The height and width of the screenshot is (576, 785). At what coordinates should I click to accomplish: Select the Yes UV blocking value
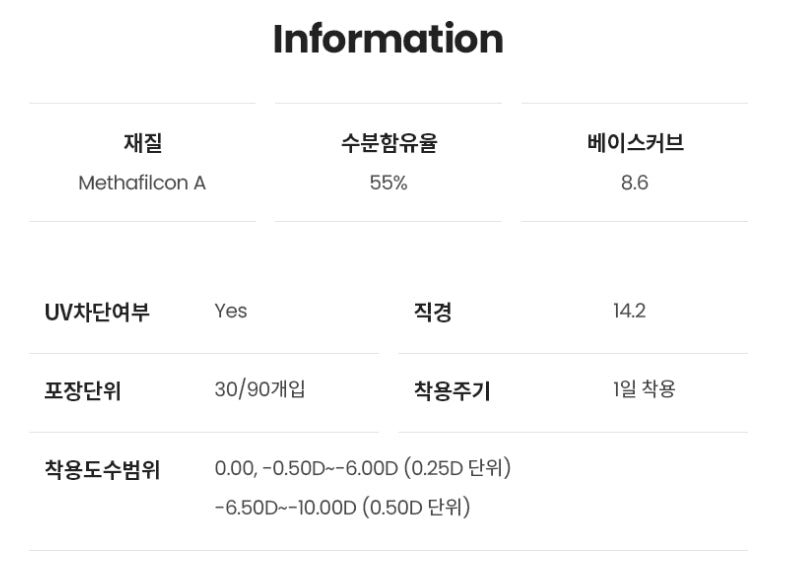pos(231,311)
